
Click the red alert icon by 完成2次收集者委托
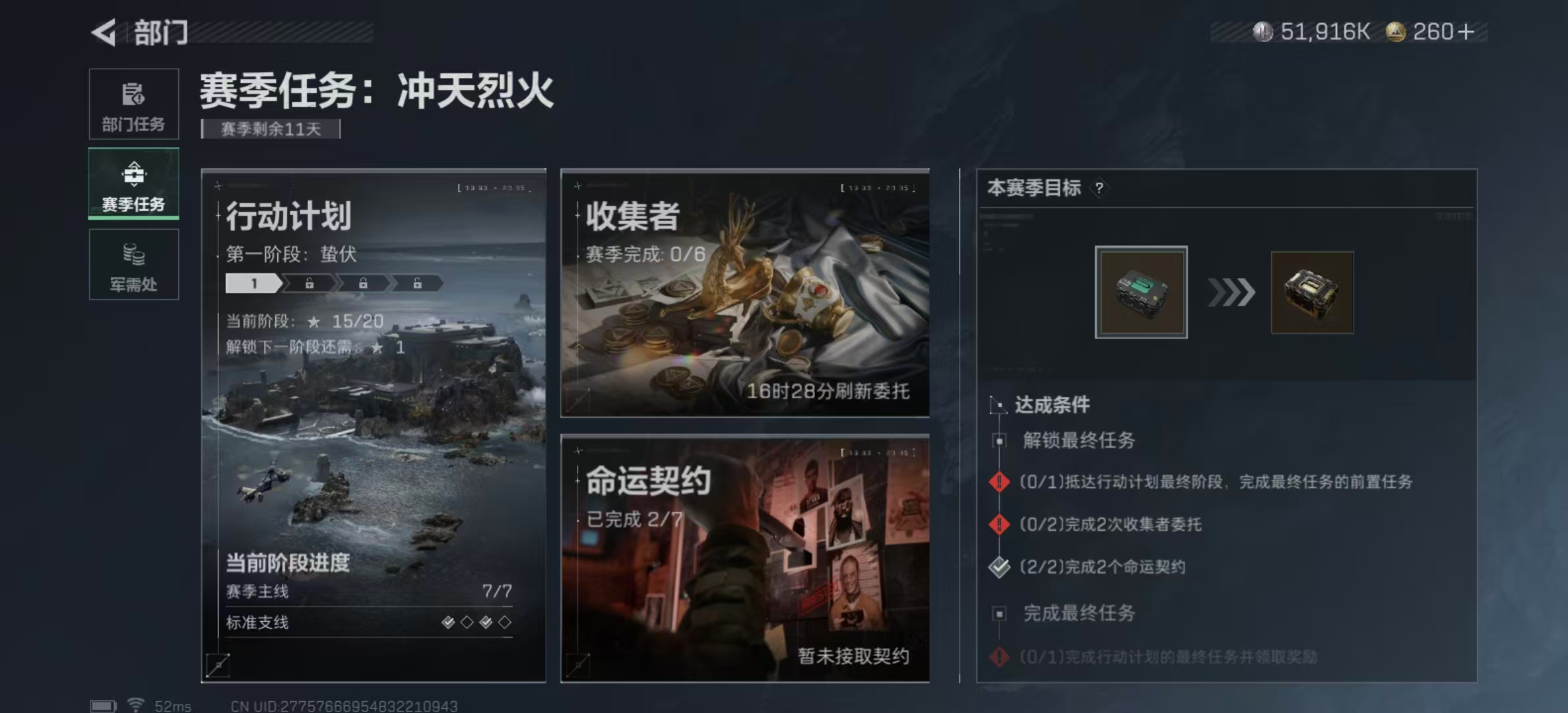coord(999,524)
